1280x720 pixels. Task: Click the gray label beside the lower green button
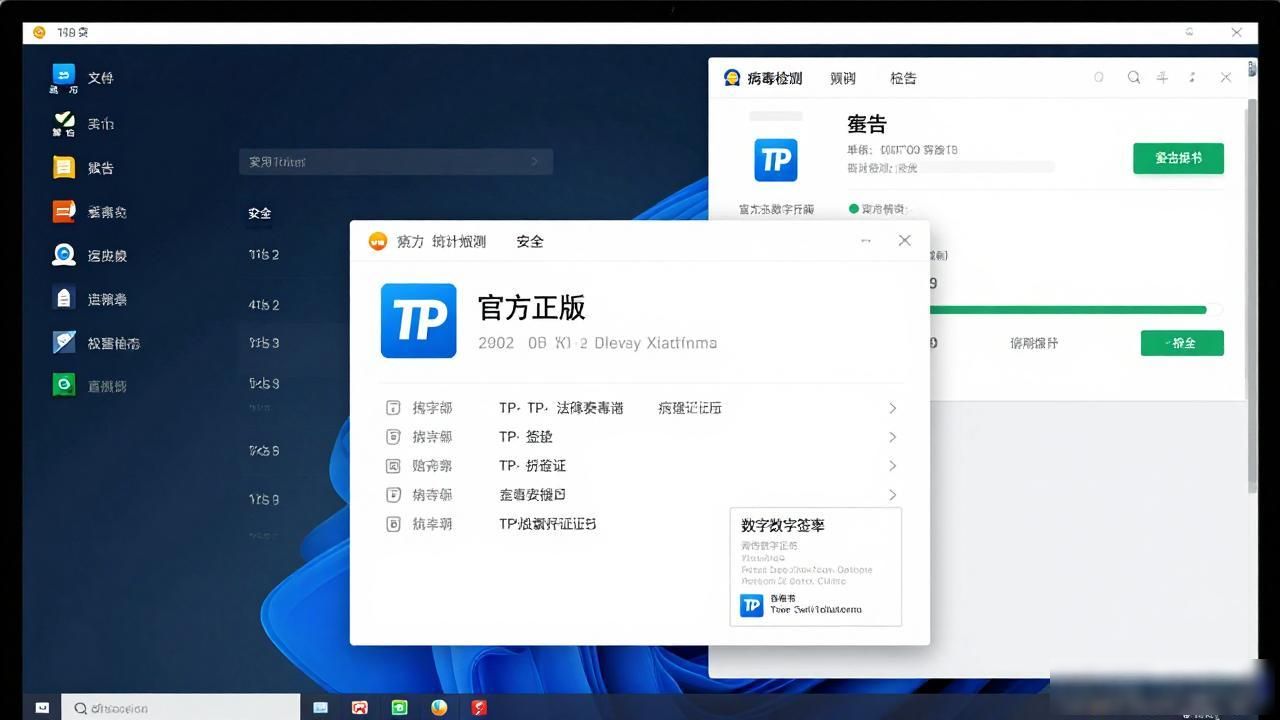(x=1034, y=343)
